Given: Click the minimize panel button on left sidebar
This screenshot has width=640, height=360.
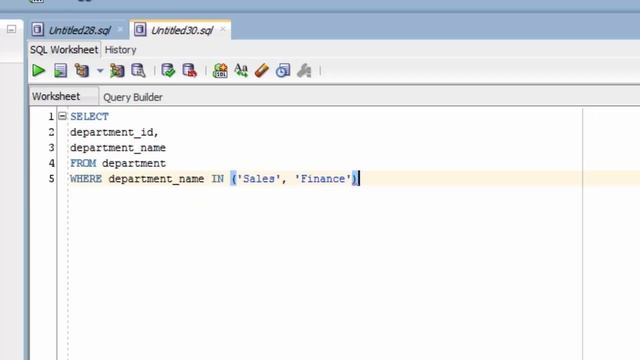Looking at the screenshot, I should [11, 29].
